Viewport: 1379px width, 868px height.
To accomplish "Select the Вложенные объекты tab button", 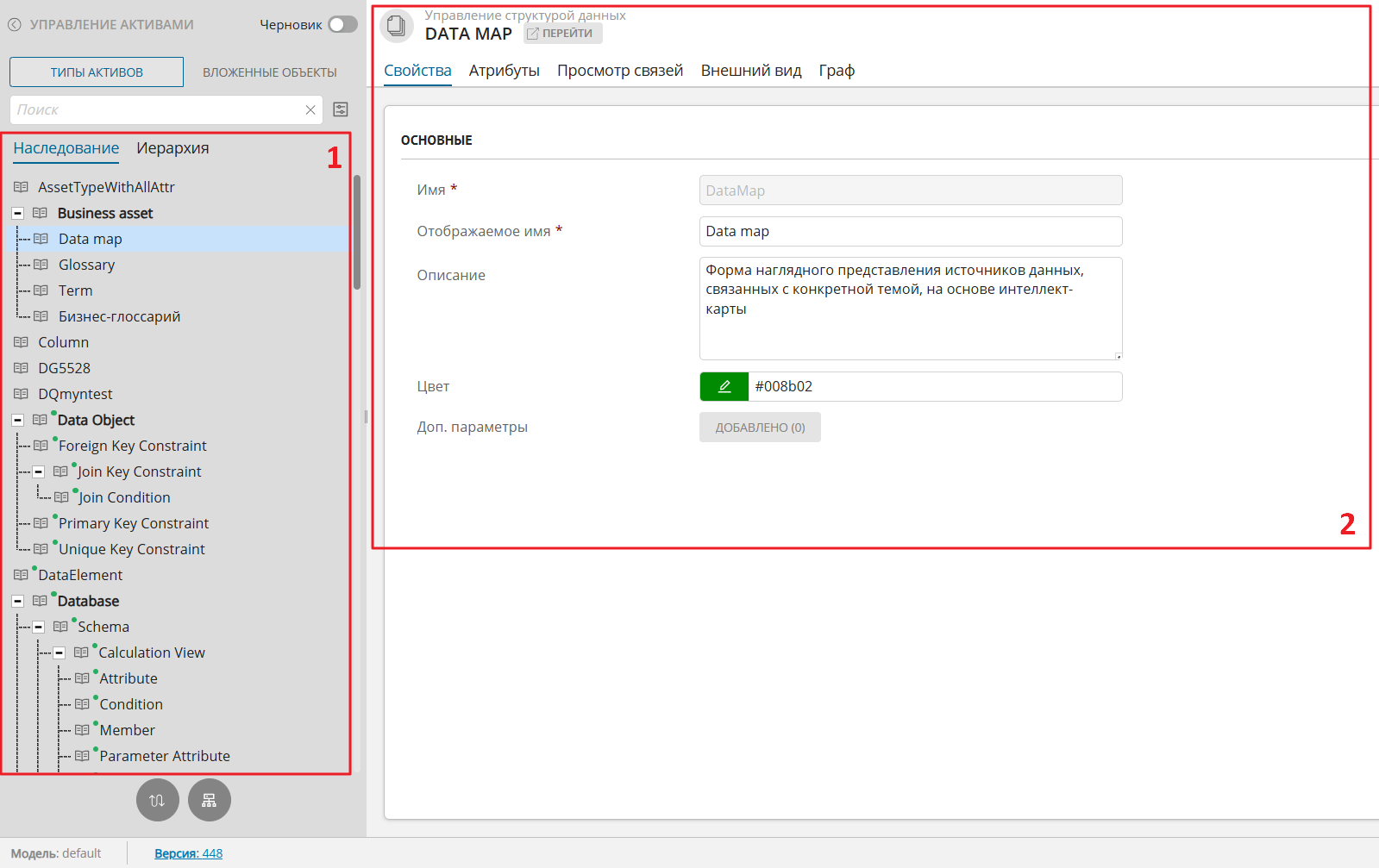I will (269, 72).
